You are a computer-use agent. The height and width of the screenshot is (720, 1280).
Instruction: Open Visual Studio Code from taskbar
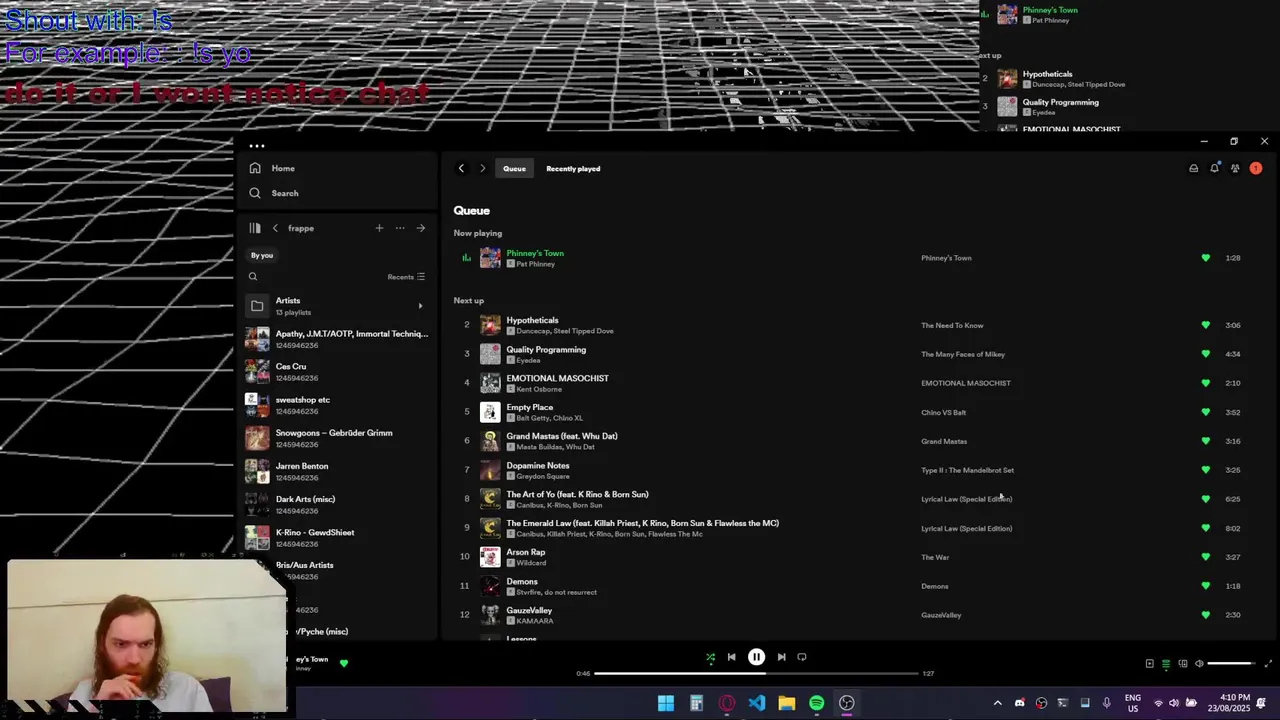pyautogui.click(x=757, y=703)
